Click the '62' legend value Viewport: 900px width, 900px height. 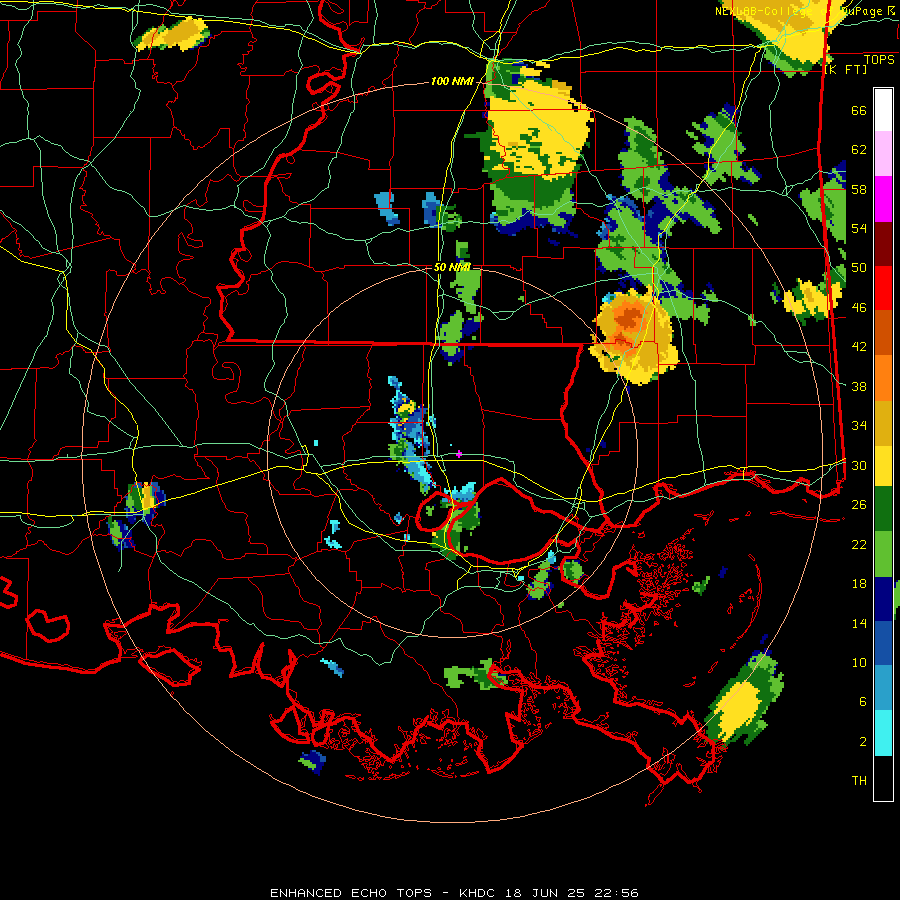click(859, 150)
